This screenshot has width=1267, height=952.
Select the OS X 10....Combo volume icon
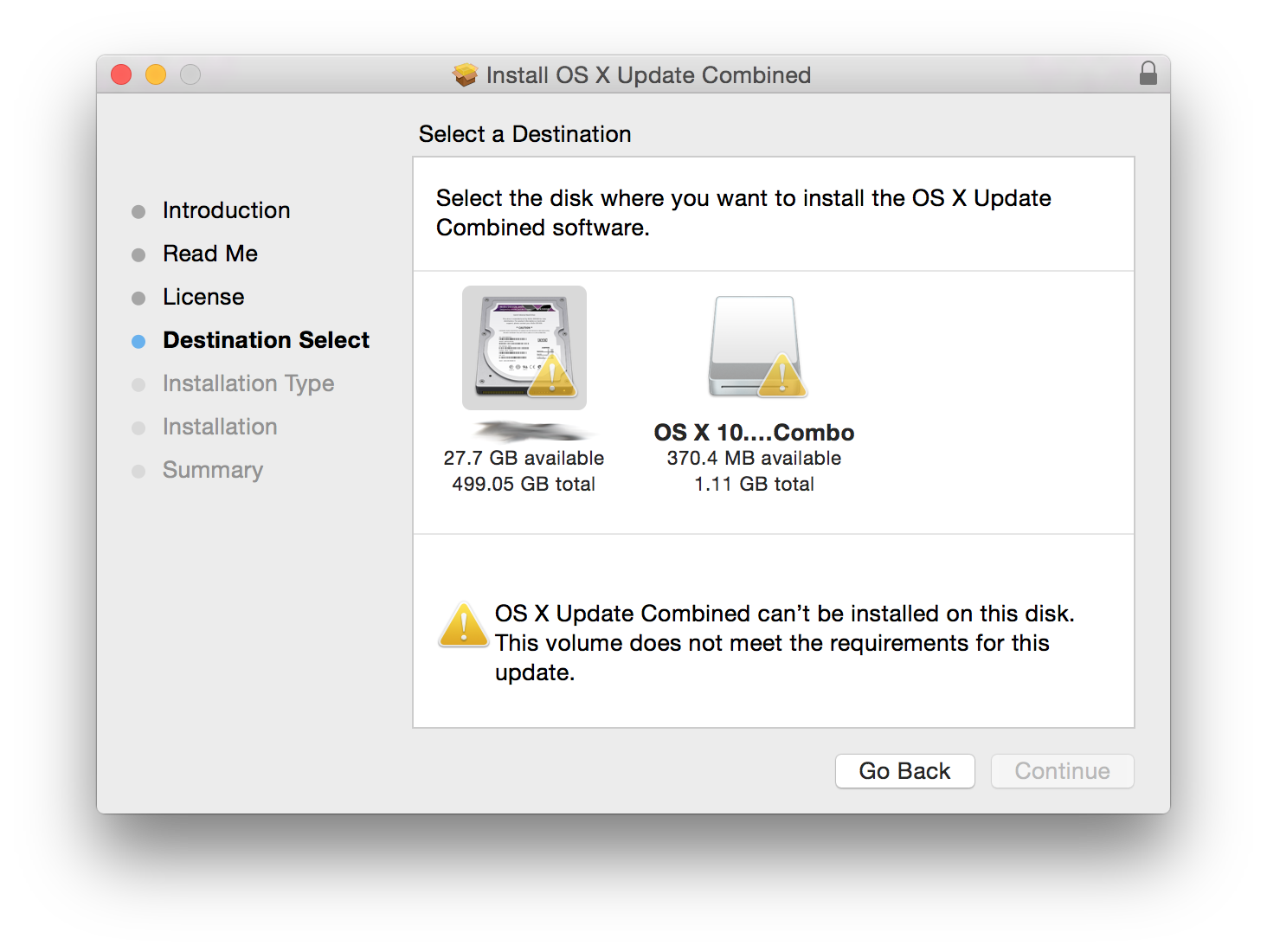[757, 347]
